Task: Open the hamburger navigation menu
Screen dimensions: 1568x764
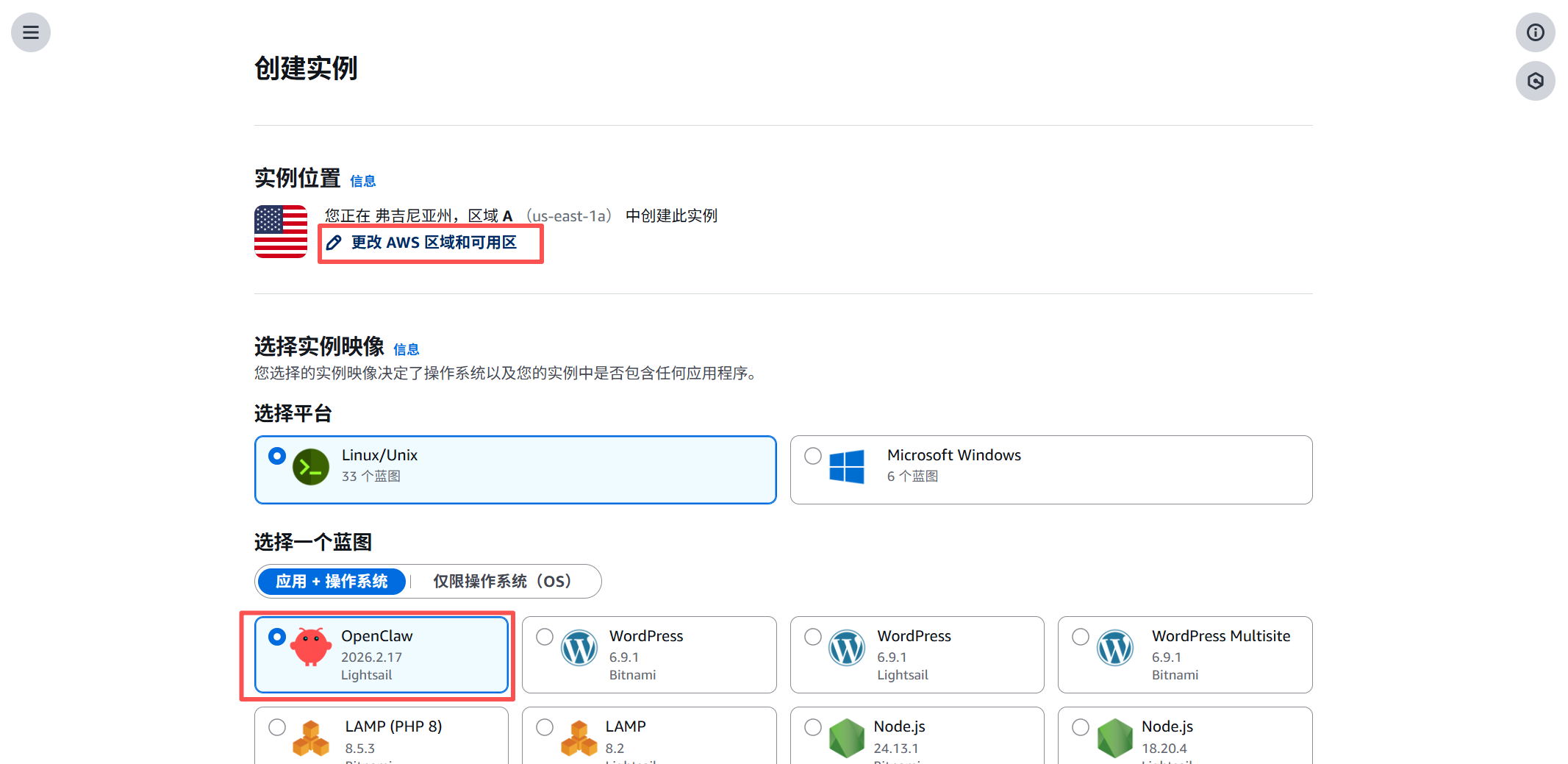Action: pyautogui.click(x=31, y=32)
